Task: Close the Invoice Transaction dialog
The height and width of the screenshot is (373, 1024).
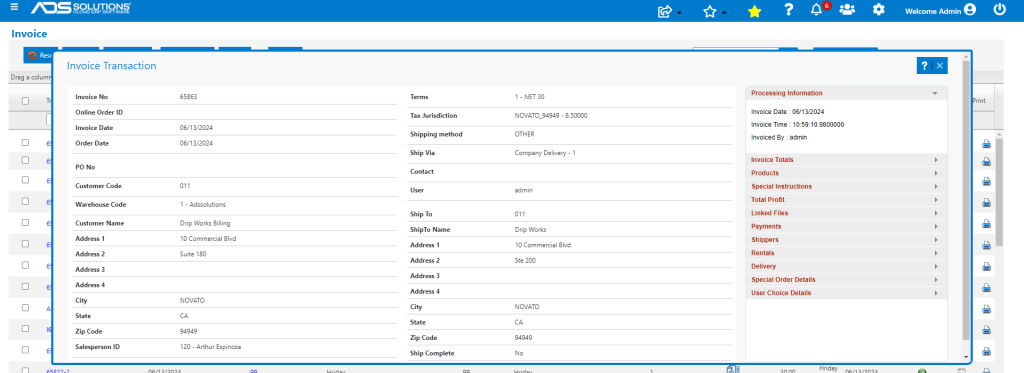Action: (940, 65)
